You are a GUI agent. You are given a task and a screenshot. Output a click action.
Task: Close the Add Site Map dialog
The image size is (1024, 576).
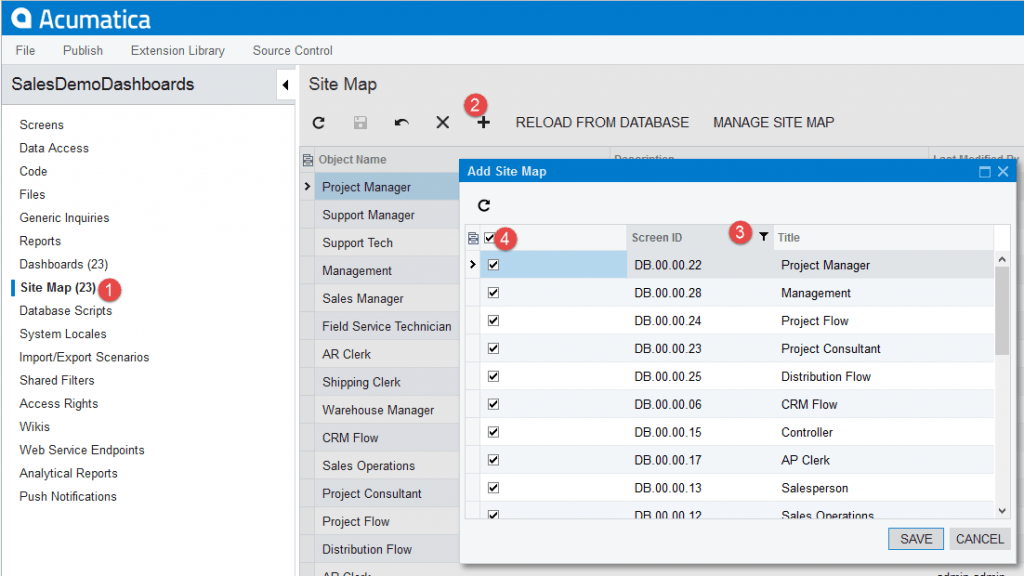(1003, 172)
